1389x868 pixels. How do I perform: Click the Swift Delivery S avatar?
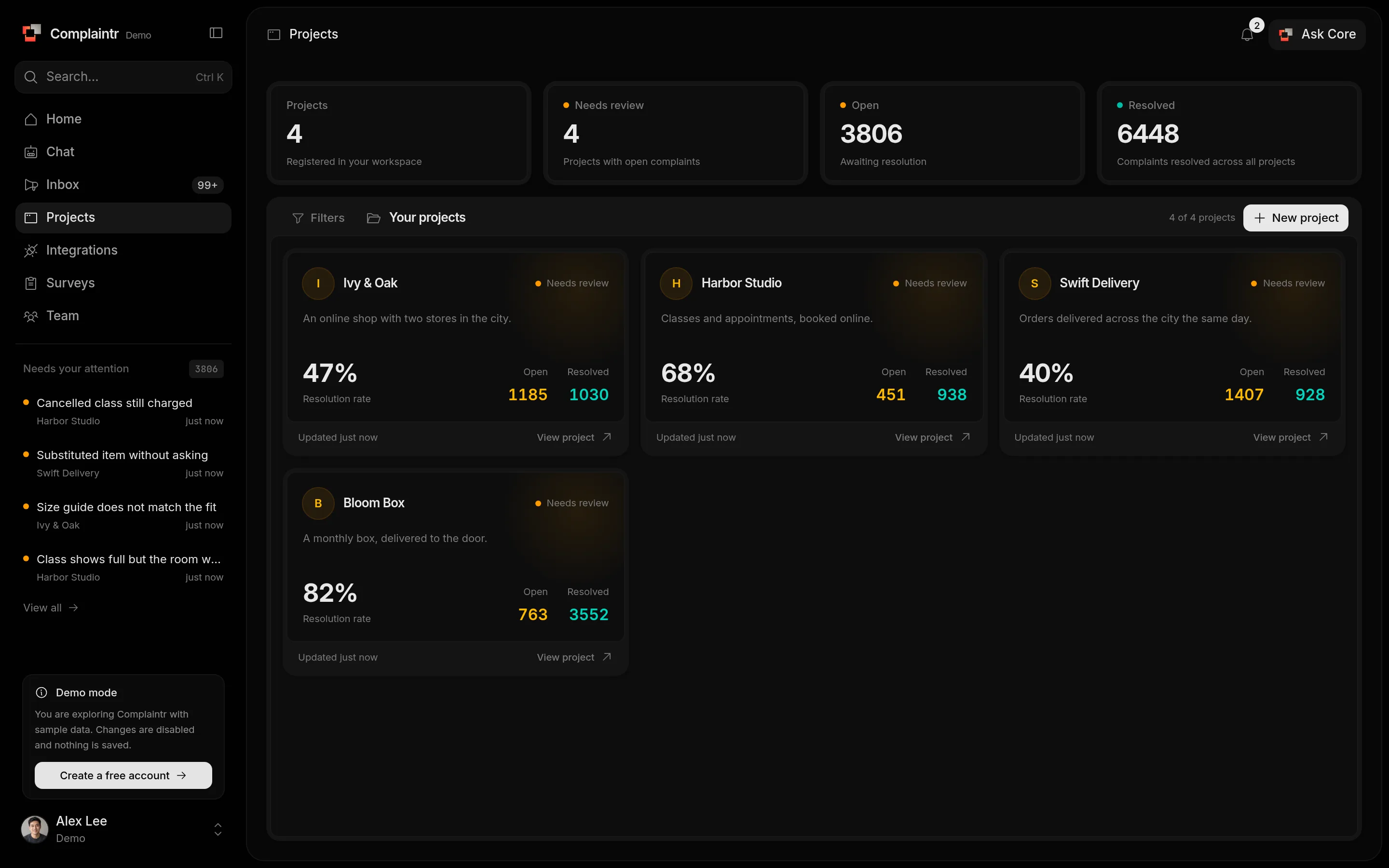pos(1035,283)
